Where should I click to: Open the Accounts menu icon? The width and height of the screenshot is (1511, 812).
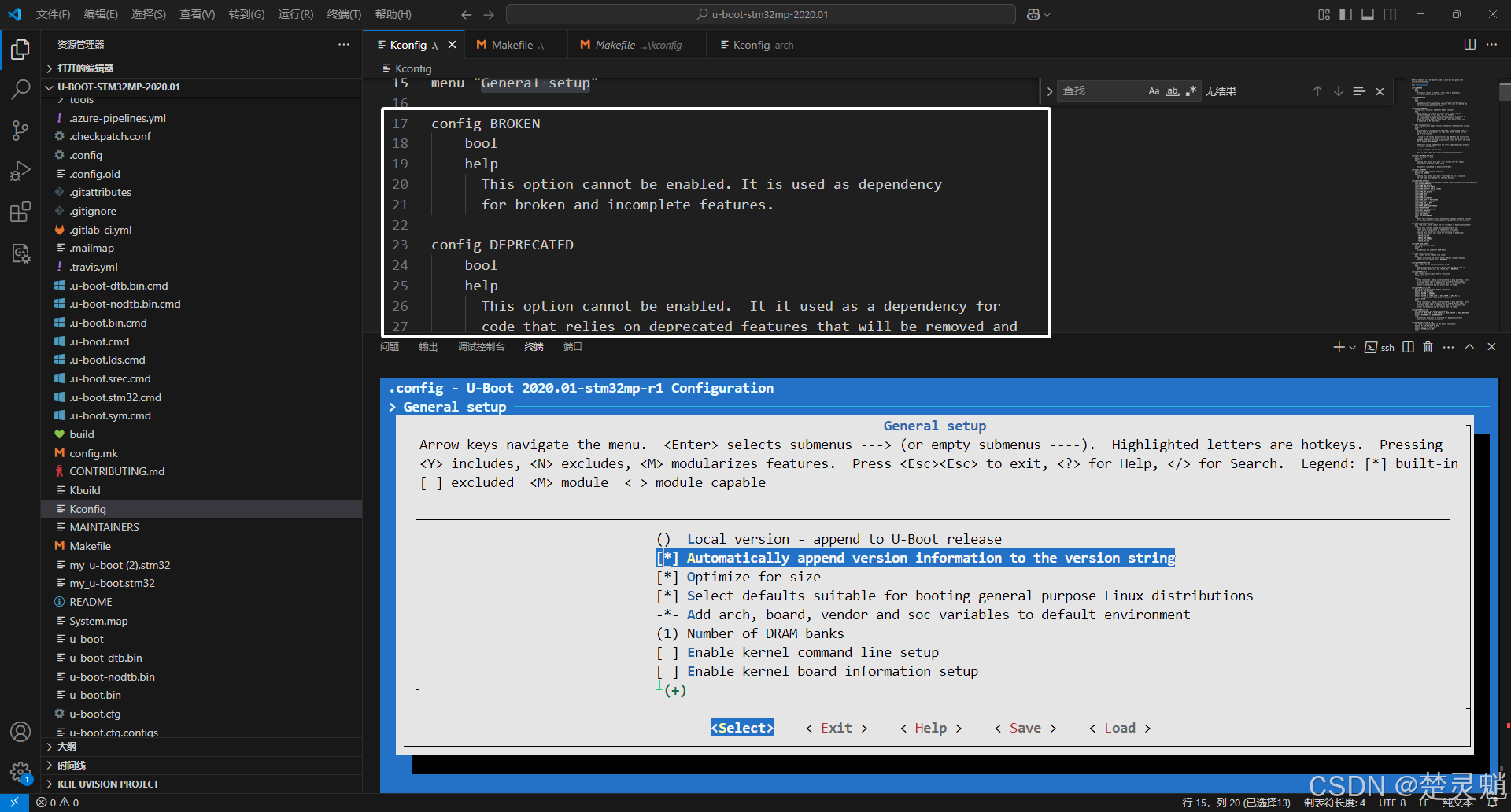20,732
